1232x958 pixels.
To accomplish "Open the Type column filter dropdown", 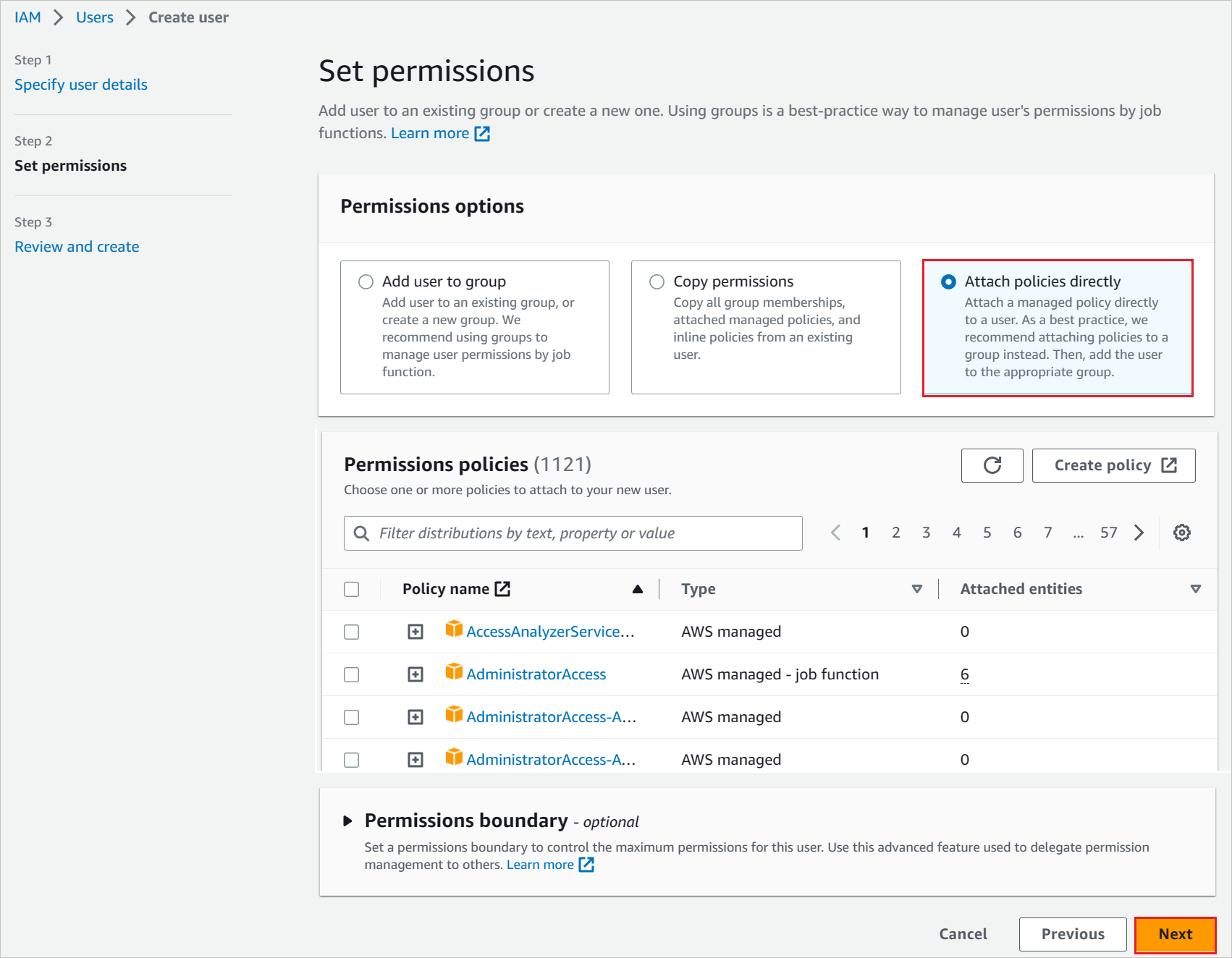I will click(x=917, y=589).
